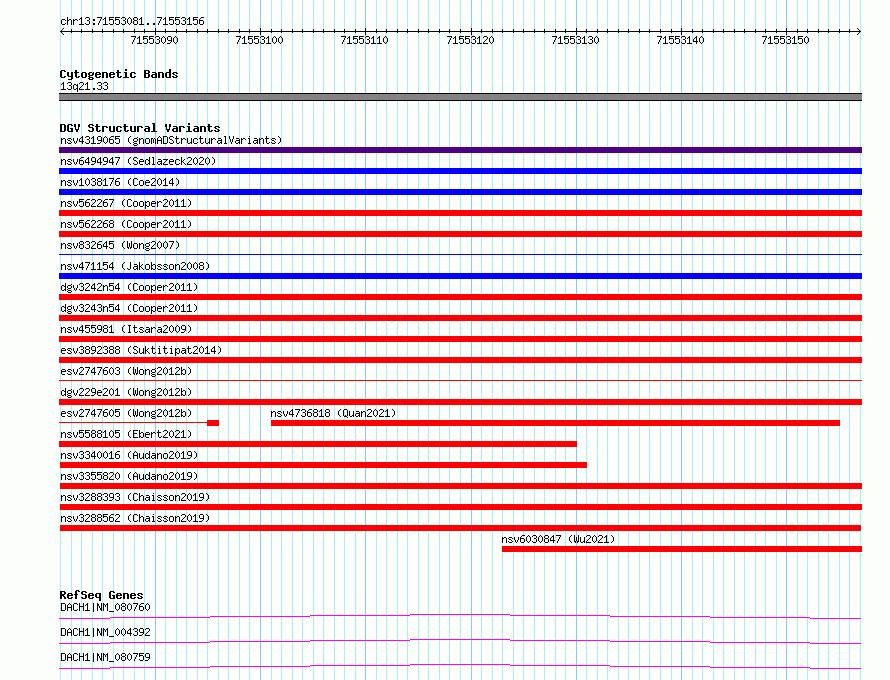Select the 13q21.33 band label
Screen dimensions: 890x680
click(84, 86)
